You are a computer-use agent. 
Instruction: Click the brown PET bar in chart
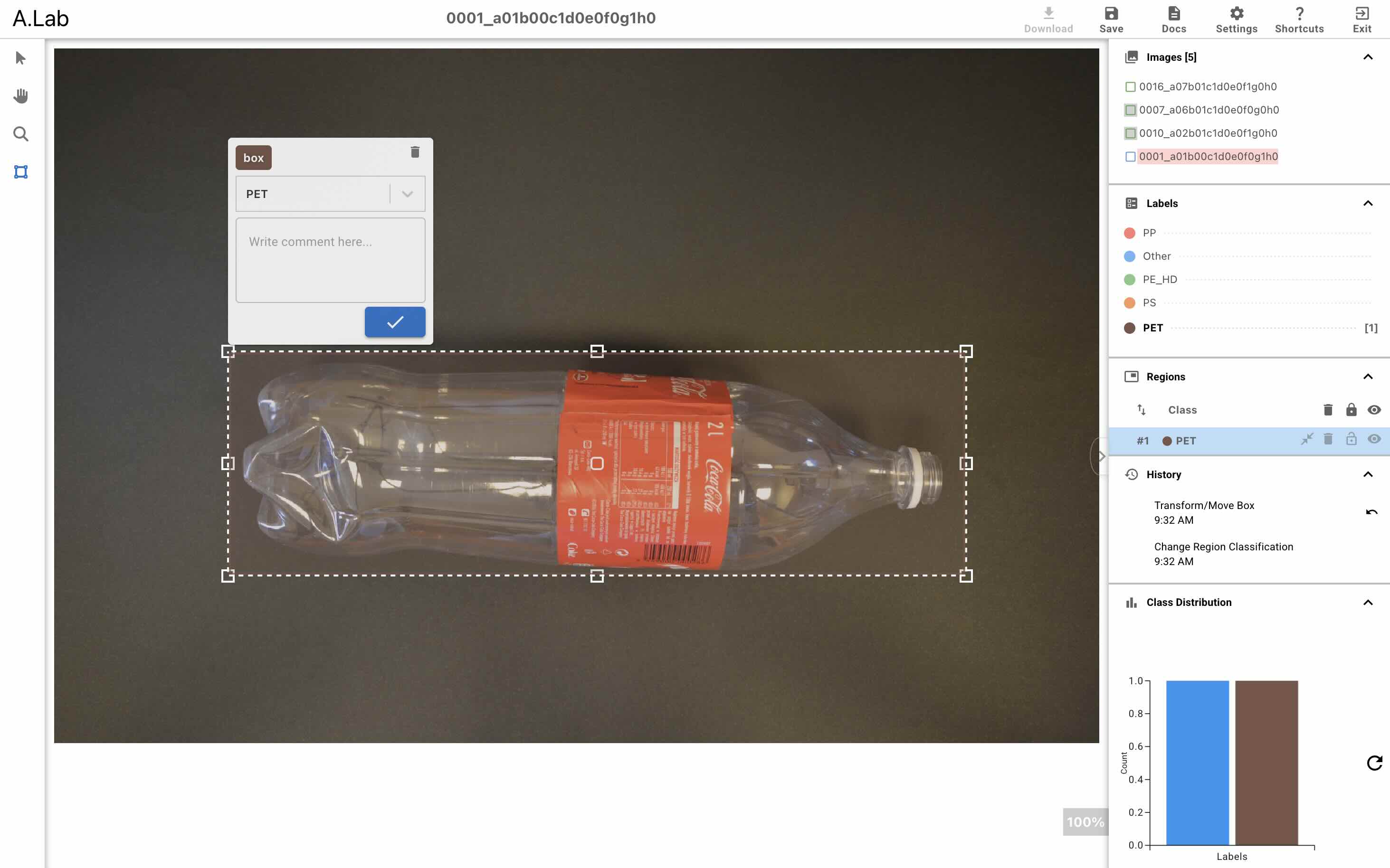1266,763
